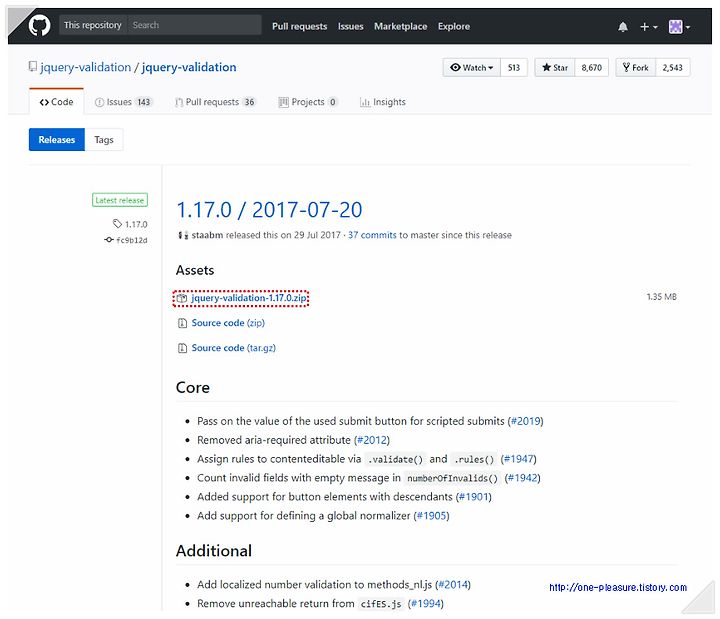Open Marketplace in the top navigation
720x619 pixels.
coord(400,27)
